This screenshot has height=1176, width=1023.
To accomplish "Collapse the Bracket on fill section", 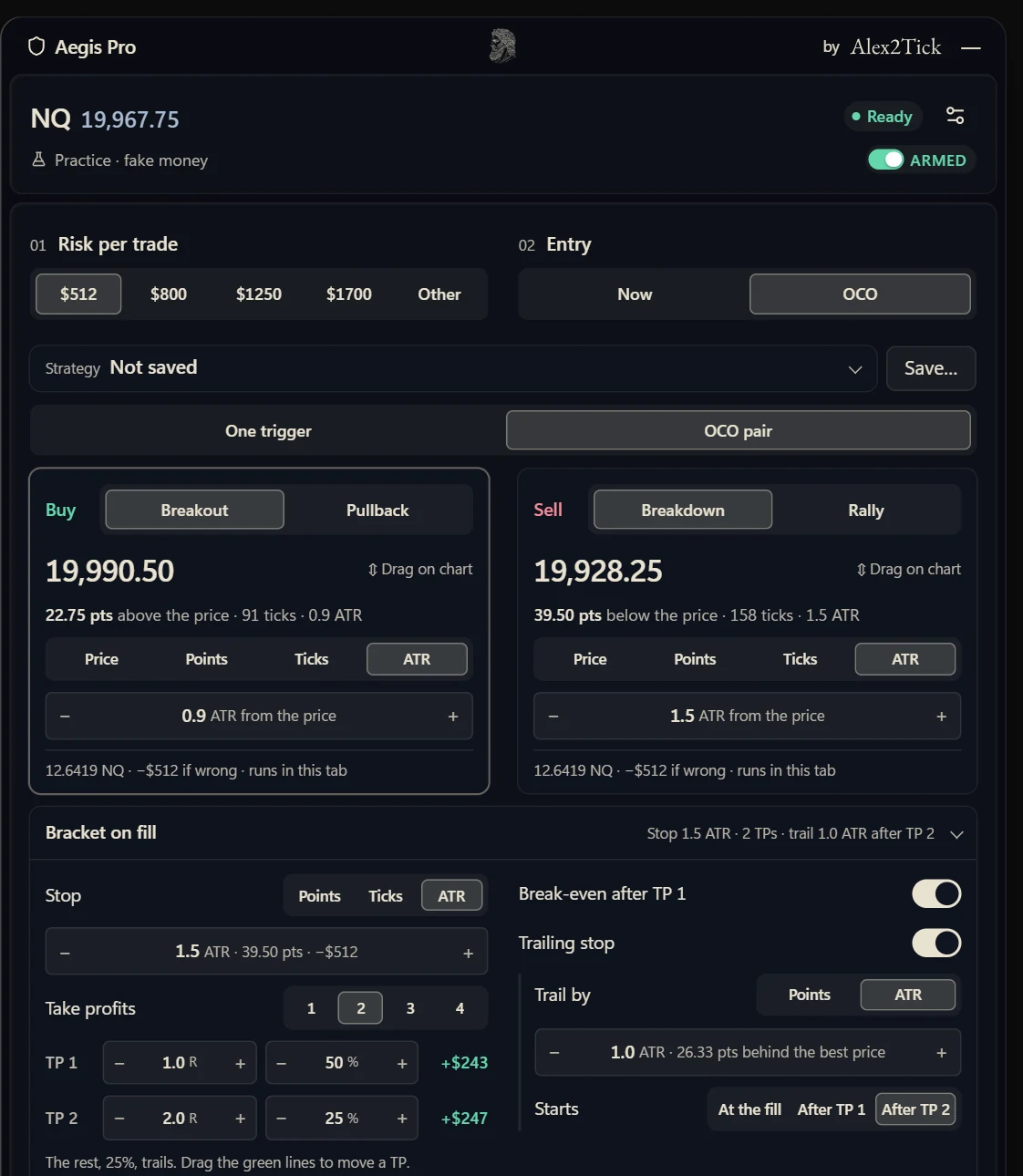I will point(956,834).
